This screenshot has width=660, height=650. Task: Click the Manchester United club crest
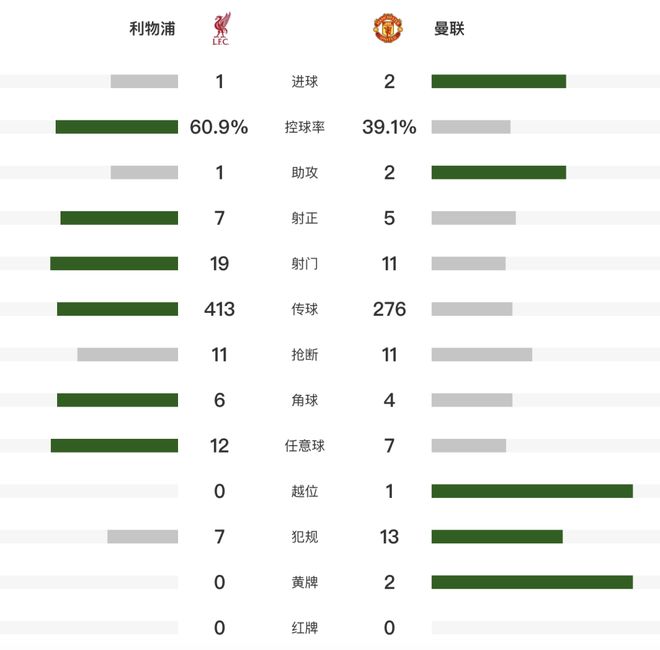pos(388,29)
